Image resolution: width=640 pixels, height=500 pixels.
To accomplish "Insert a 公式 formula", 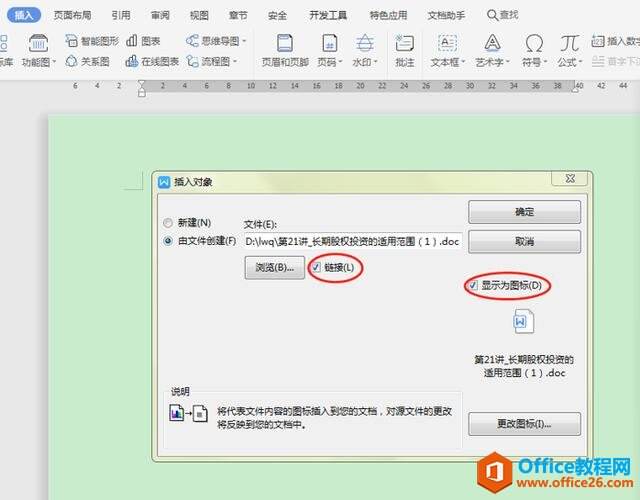I will (x=569, y=51).
